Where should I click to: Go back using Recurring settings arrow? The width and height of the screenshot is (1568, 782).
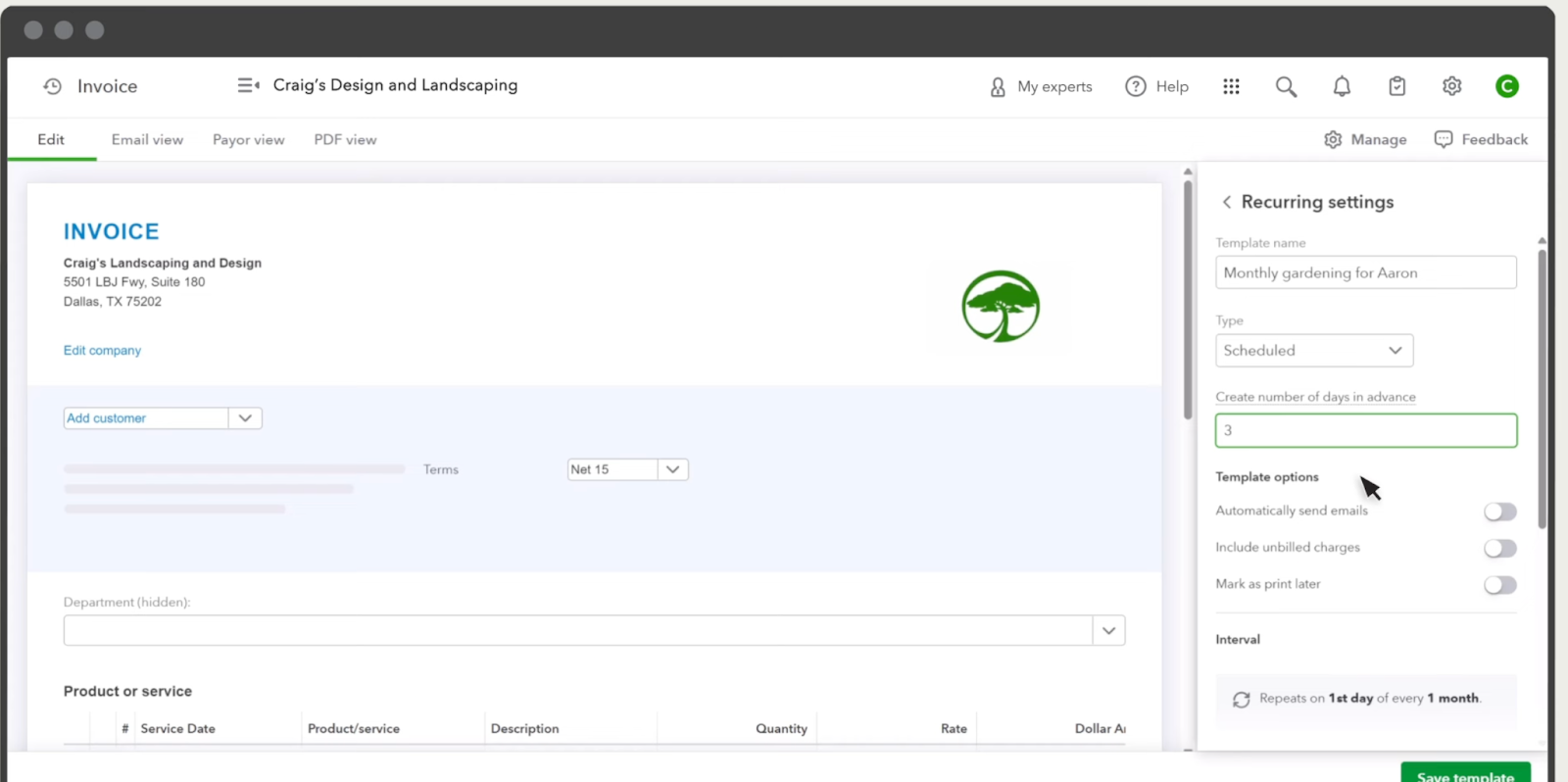point(1226,202)
